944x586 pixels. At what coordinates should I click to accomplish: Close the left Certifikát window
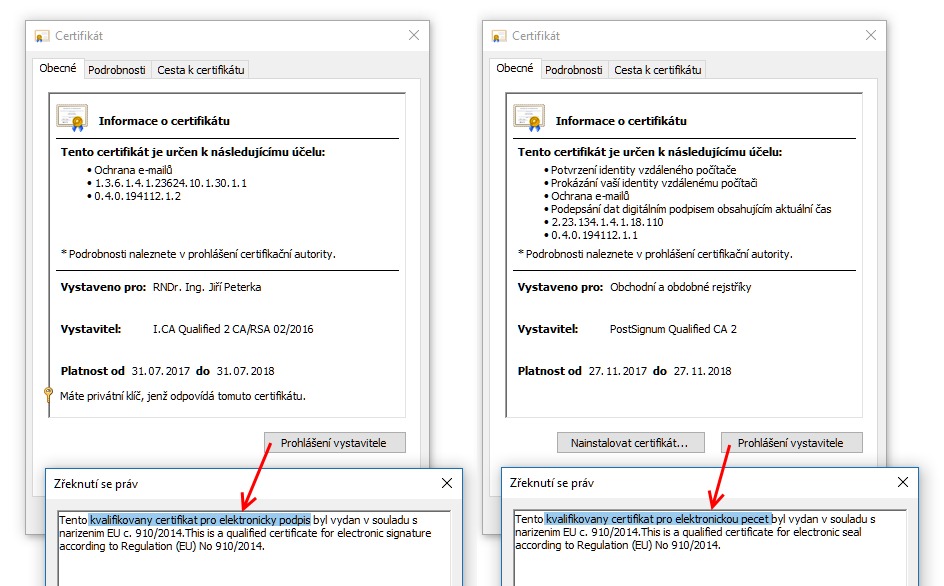tap(414, 35)
